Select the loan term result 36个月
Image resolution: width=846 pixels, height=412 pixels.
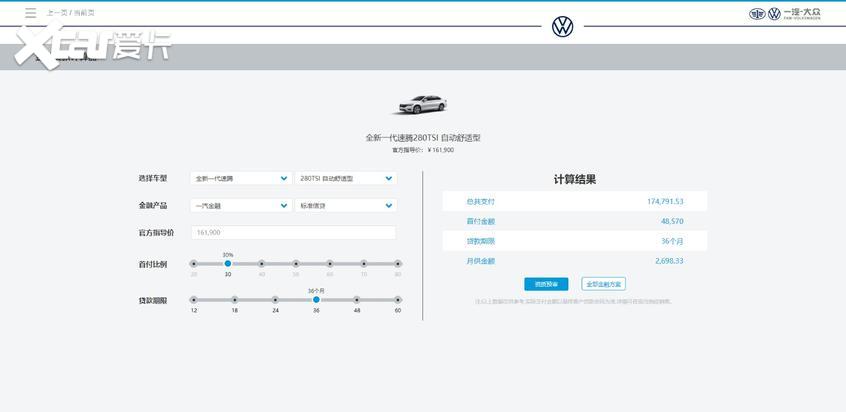point(672,241)
